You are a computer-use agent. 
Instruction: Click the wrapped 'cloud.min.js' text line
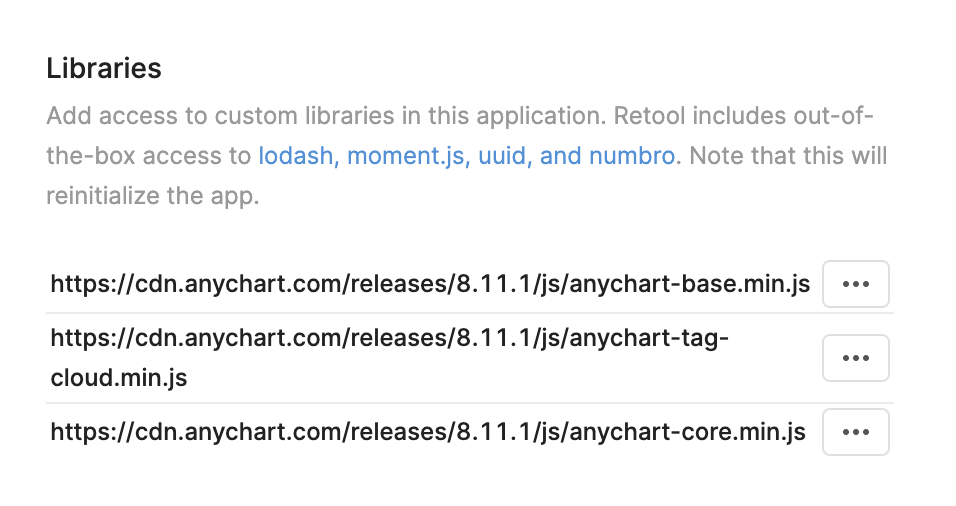click(119, 378)
